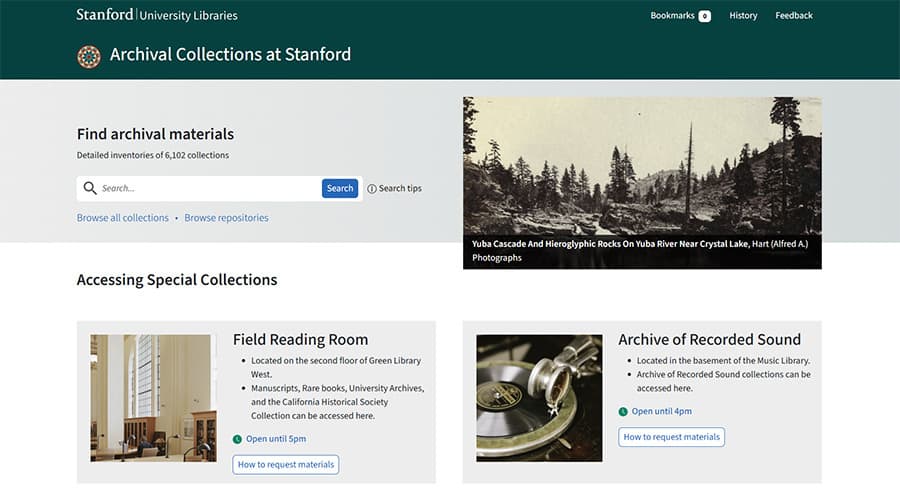This screenshot has height=497, width=900.
Task: Click the Search tips info icon
Action: [372, 189]
